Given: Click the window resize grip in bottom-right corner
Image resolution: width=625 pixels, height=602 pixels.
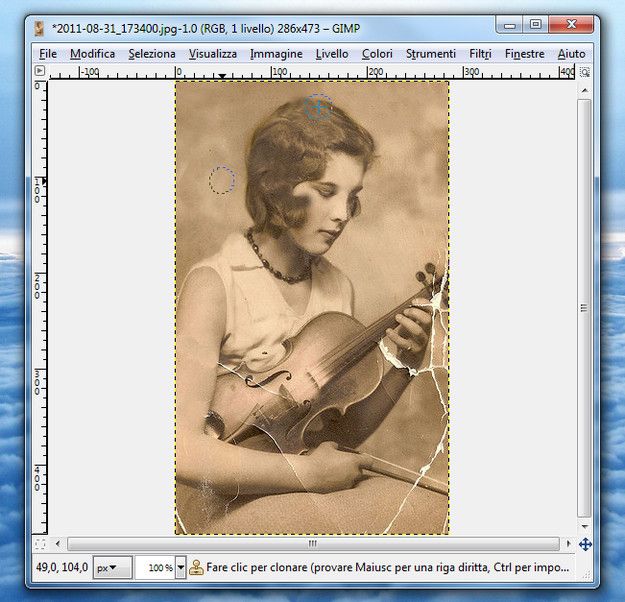Looking at the screenshot, I should [587, 574].
